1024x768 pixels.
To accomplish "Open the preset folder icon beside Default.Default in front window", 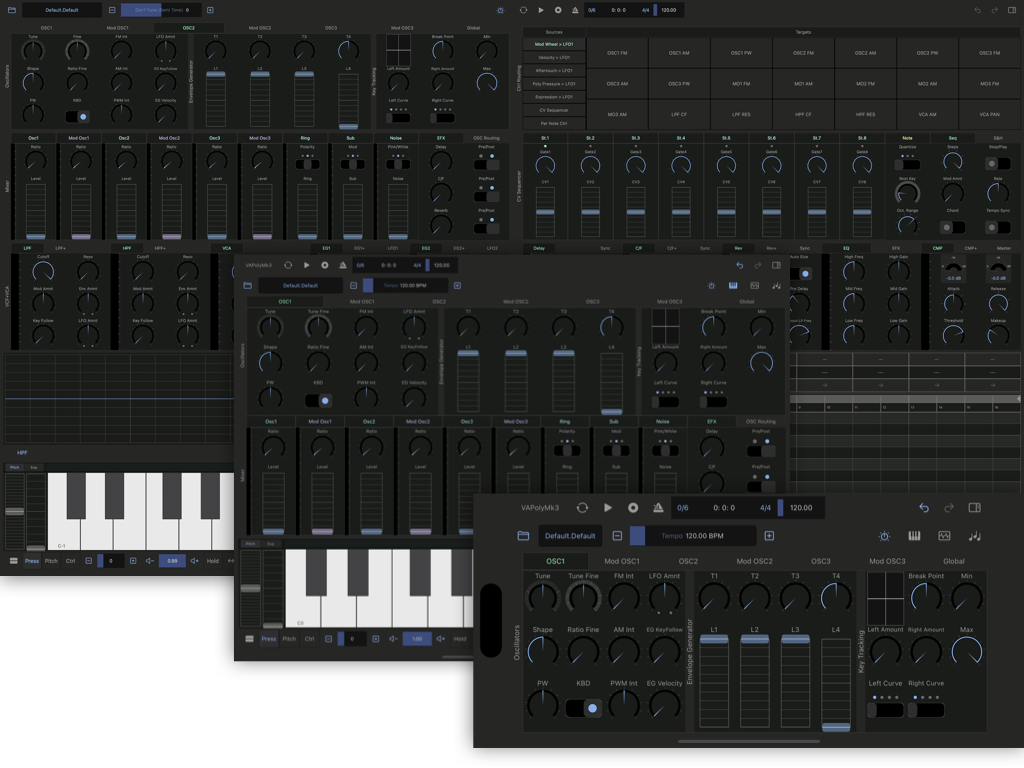I will [523, 536].
